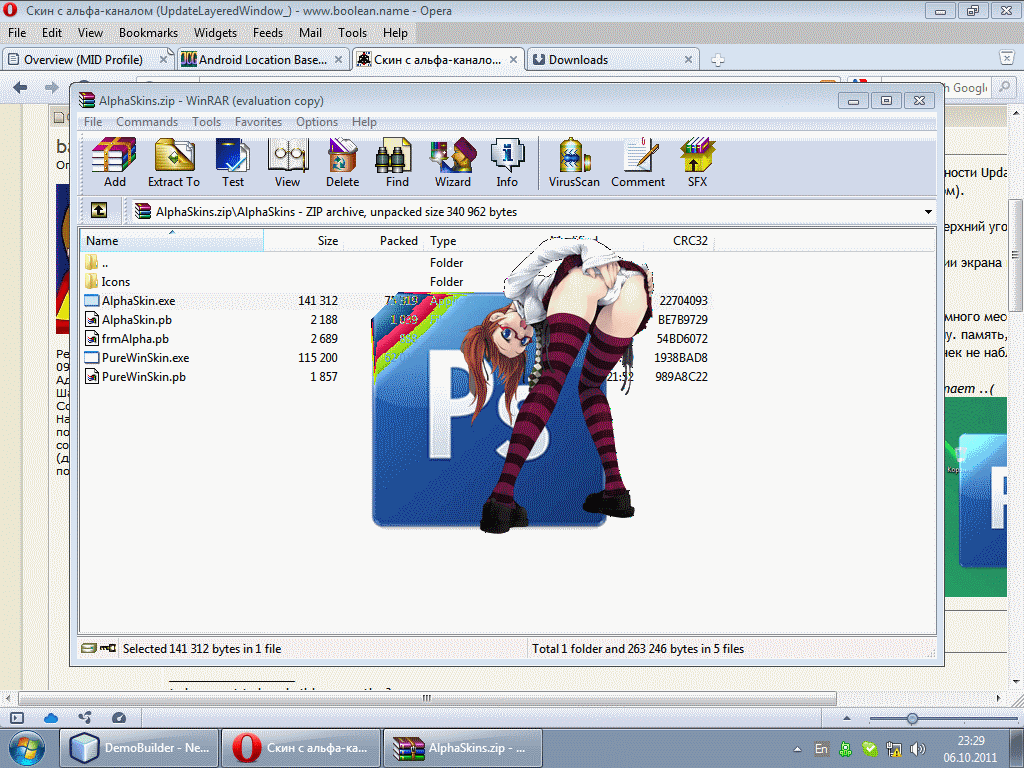The height and width of the screenshot is (768, 1024).
Task: Click the zoom slider in Opera status bar
Action: tap(912, 718)
